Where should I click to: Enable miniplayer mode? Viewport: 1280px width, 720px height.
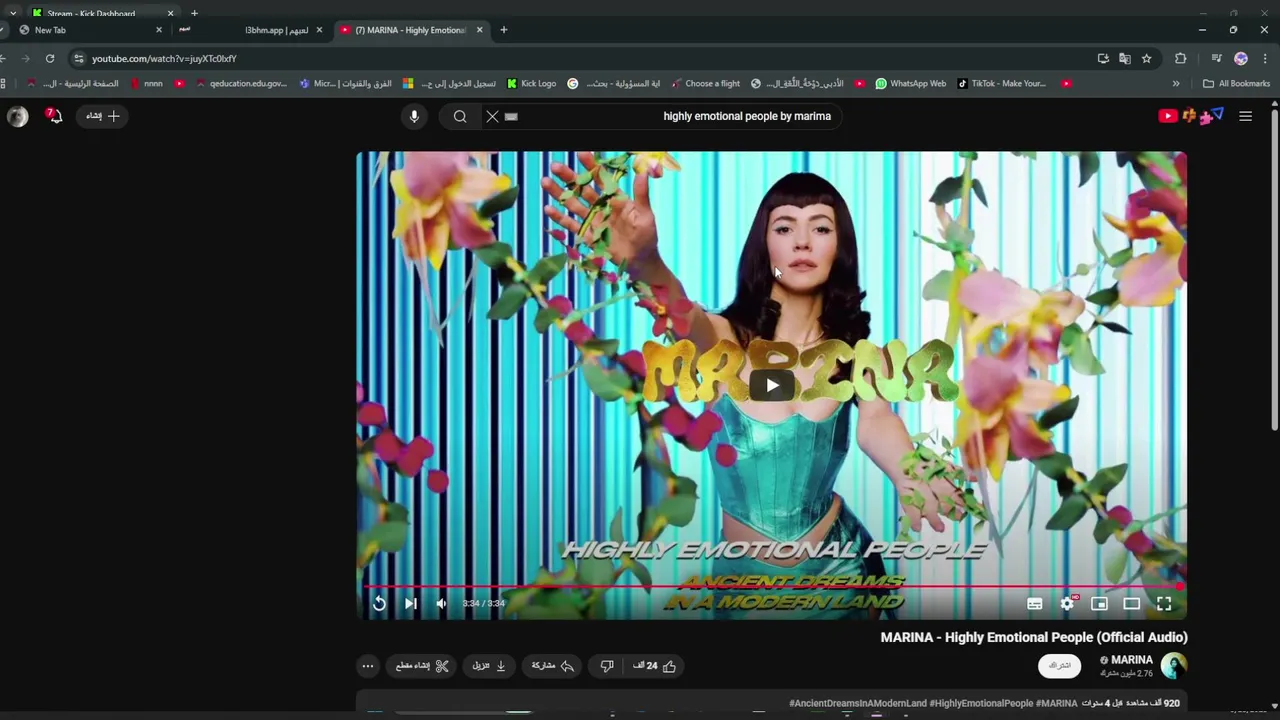click(1099, 603)
